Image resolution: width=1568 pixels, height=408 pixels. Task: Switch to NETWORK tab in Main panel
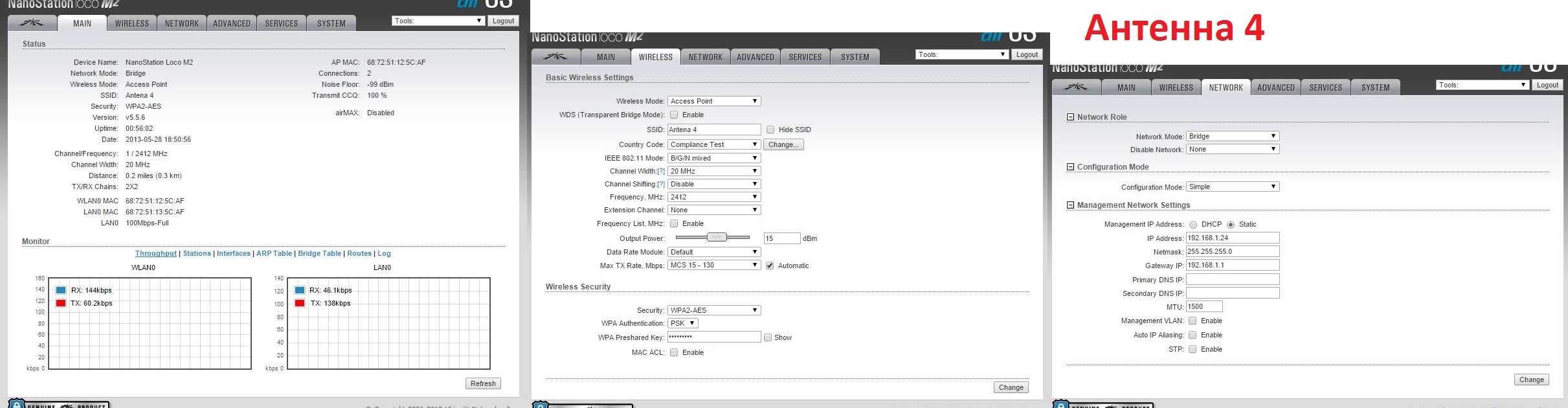(x=182, y=23)
